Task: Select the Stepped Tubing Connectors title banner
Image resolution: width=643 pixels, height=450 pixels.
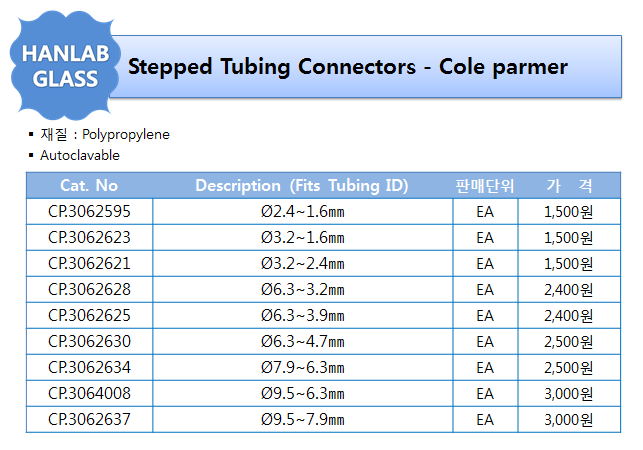Action: 366,66
